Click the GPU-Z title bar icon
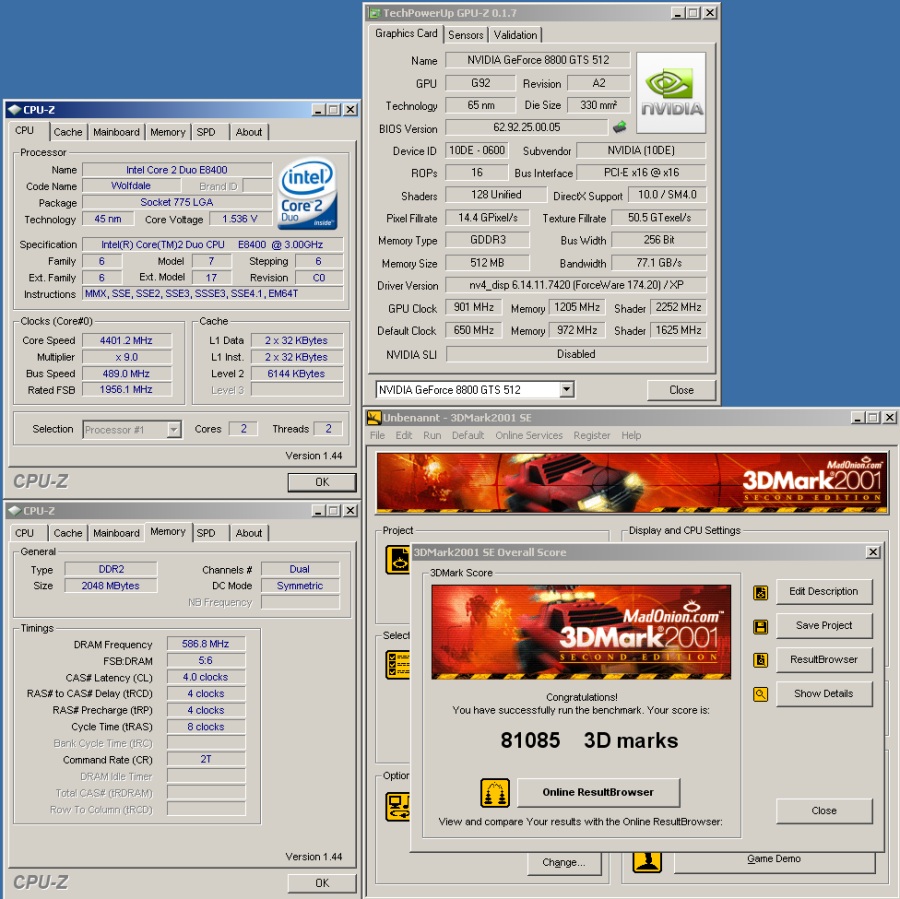 click(x=375, y=13)
